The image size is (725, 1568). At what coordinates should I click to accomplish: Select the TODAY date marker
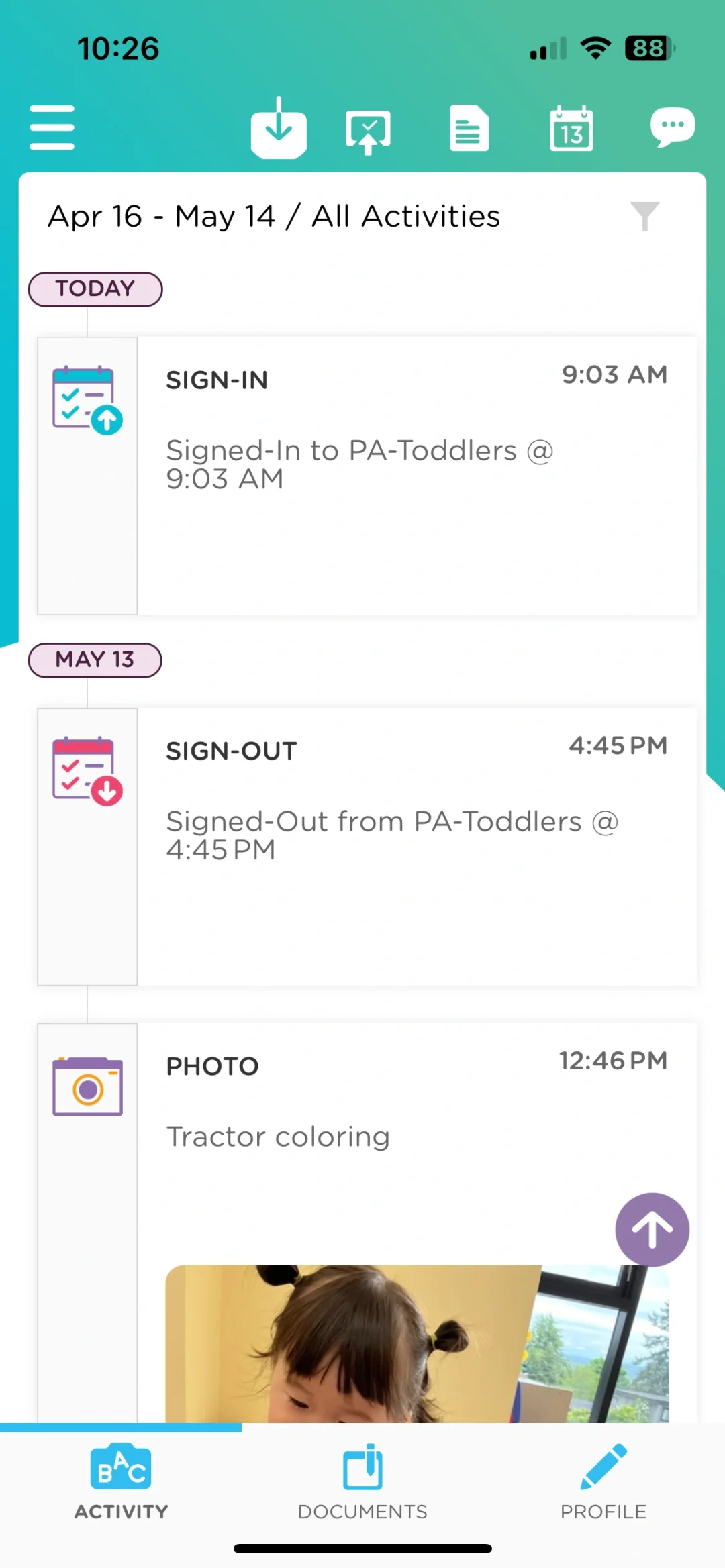95,289
